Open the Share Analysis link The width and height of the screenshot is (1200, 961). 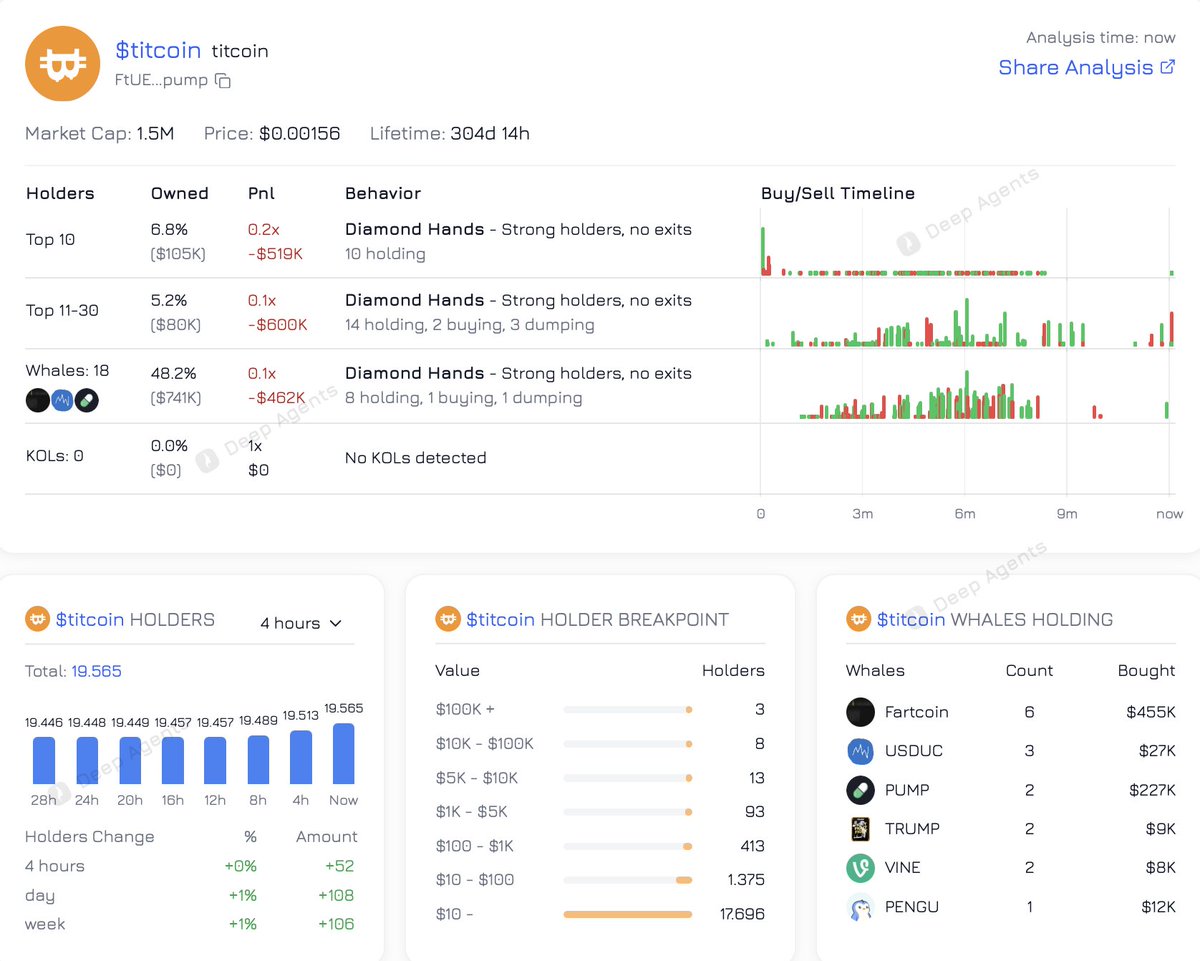pos(1086,67)
